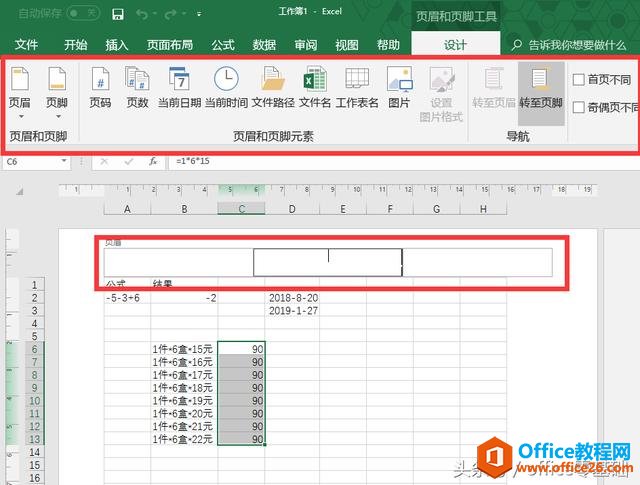Switch to the 数据 tab
Image resolution: width=640 pixels, height=485 pixels.
pos(264,44)
